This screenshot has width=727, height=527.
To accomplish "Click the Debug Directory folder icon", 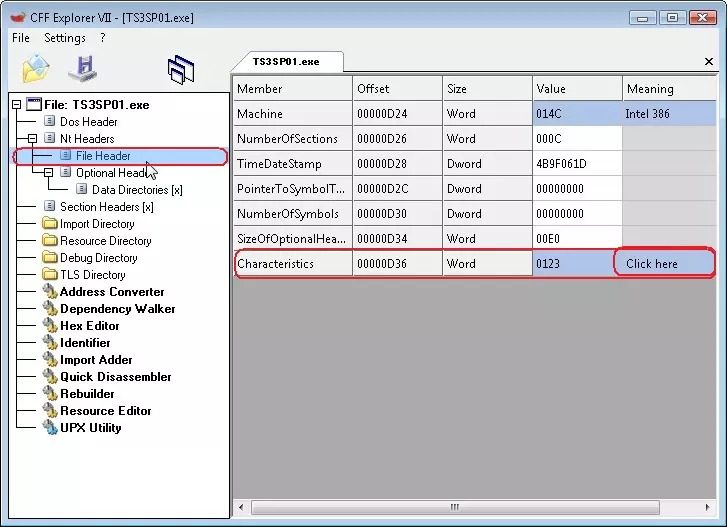I will pos(49,257).
